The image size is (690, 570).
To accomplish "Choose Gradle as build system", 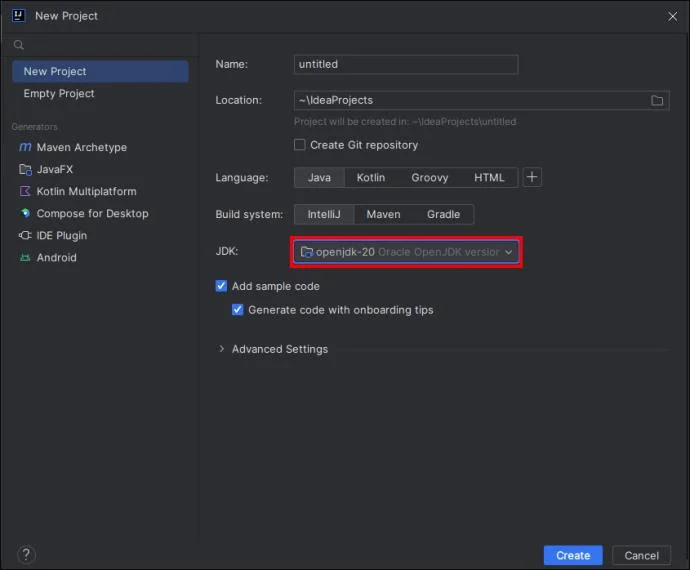I will point(443,214).
